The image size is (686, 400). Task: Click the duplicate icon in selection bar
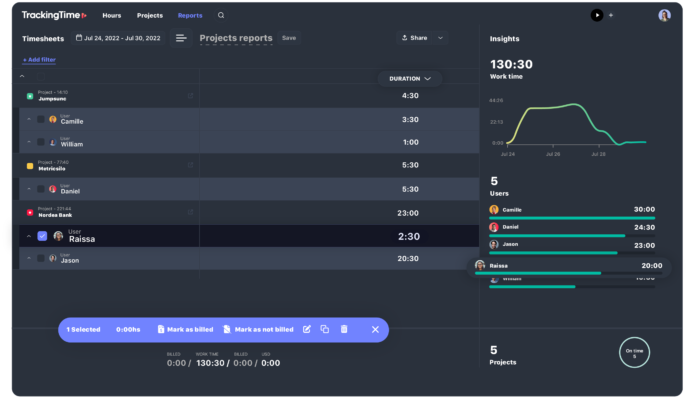[325, 329]
